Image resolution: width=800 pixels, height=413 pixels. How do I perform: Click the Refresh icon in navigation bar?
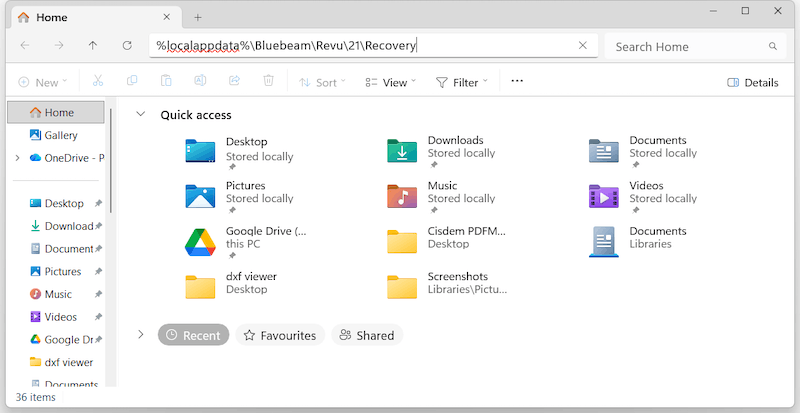click(127, 46)
